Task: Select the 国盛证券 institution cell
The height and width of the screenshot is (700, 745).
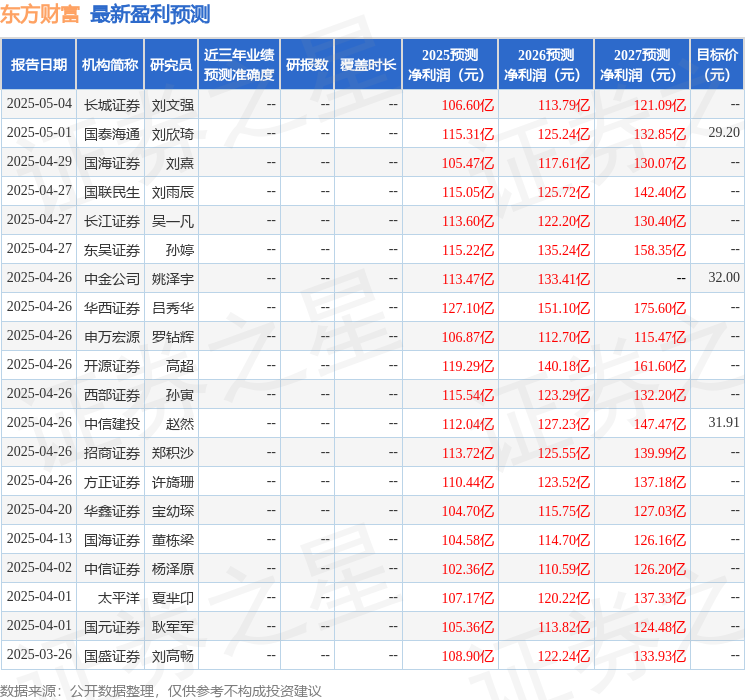Action: [x=112, y=656]
